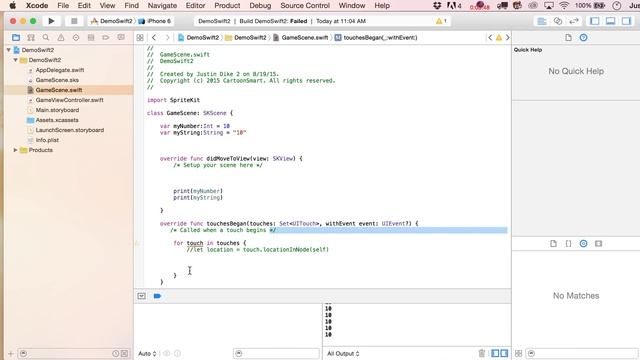This screenshot has width=640, height=360.
Task: Show the Media library
Action: (x=598, y=244)
